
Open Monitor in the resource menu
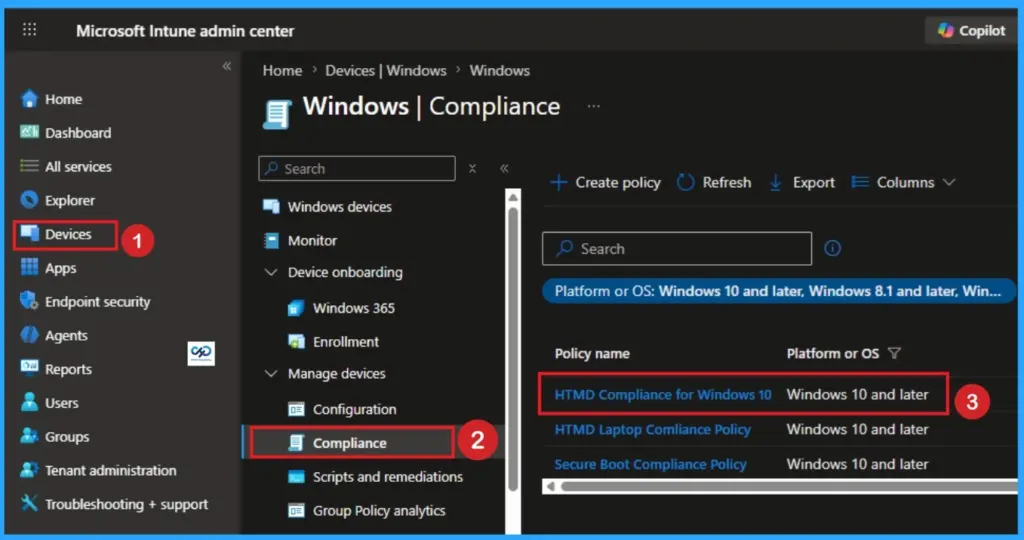pos(312,240)
